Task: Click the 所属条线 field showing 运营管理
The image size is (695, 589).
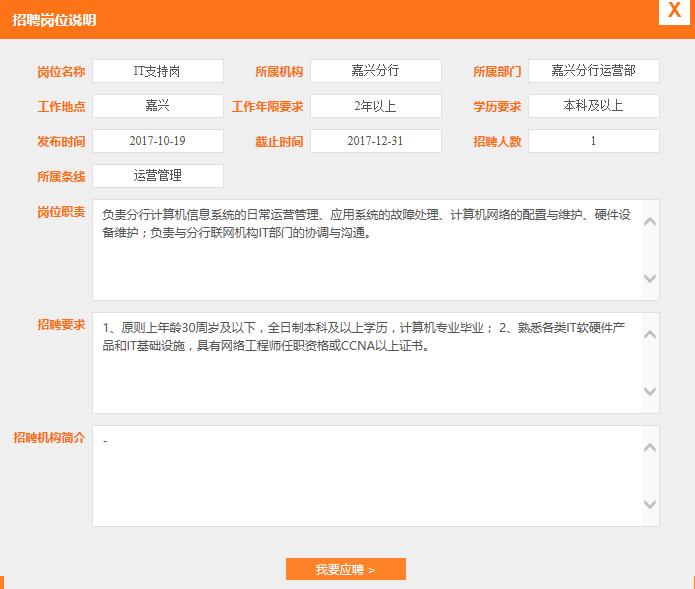Action: pos(158,176)
